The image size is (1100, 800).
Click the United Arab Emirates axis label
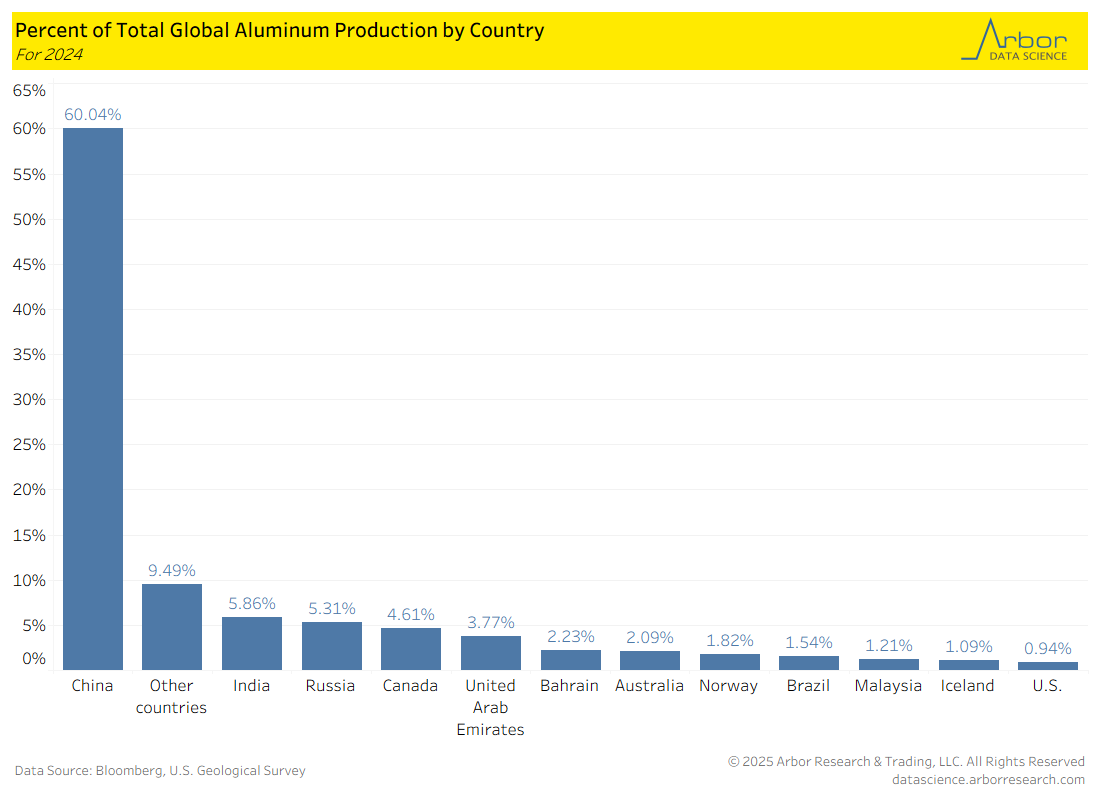(x=490, y=707)
